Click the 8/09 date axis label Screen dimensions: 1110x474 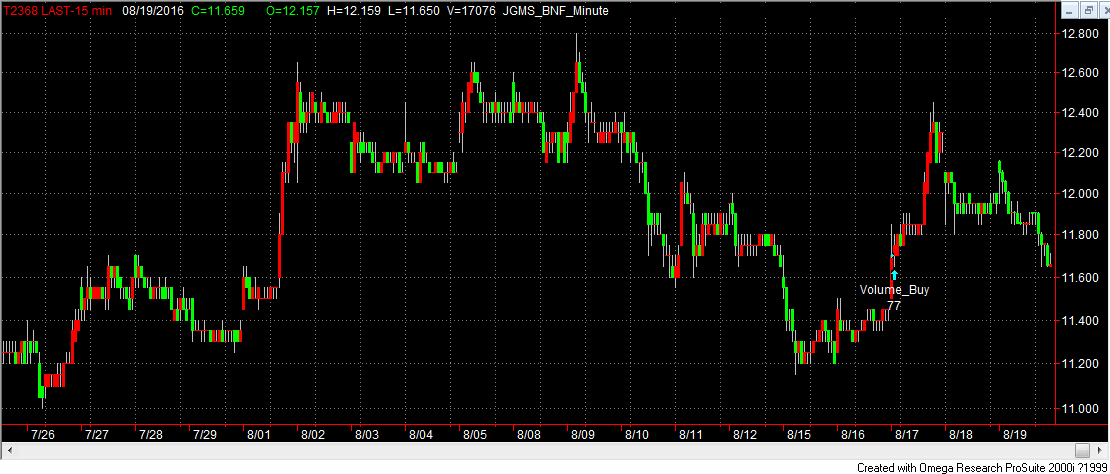pyautogui.click(x=583, y=434)
